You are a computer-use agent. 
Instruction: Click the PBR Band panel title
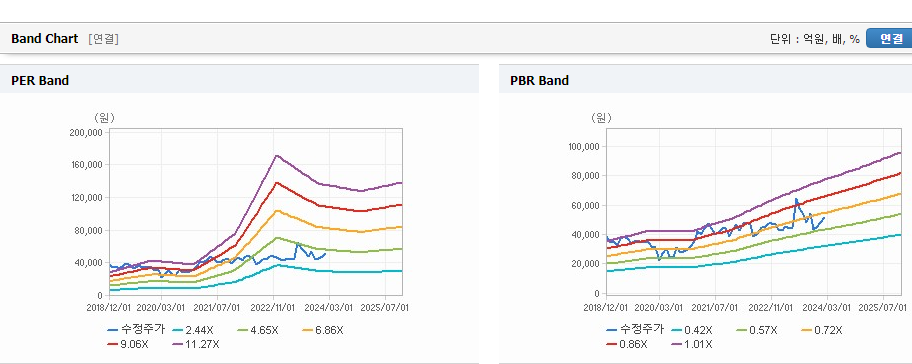pos(539,81)
